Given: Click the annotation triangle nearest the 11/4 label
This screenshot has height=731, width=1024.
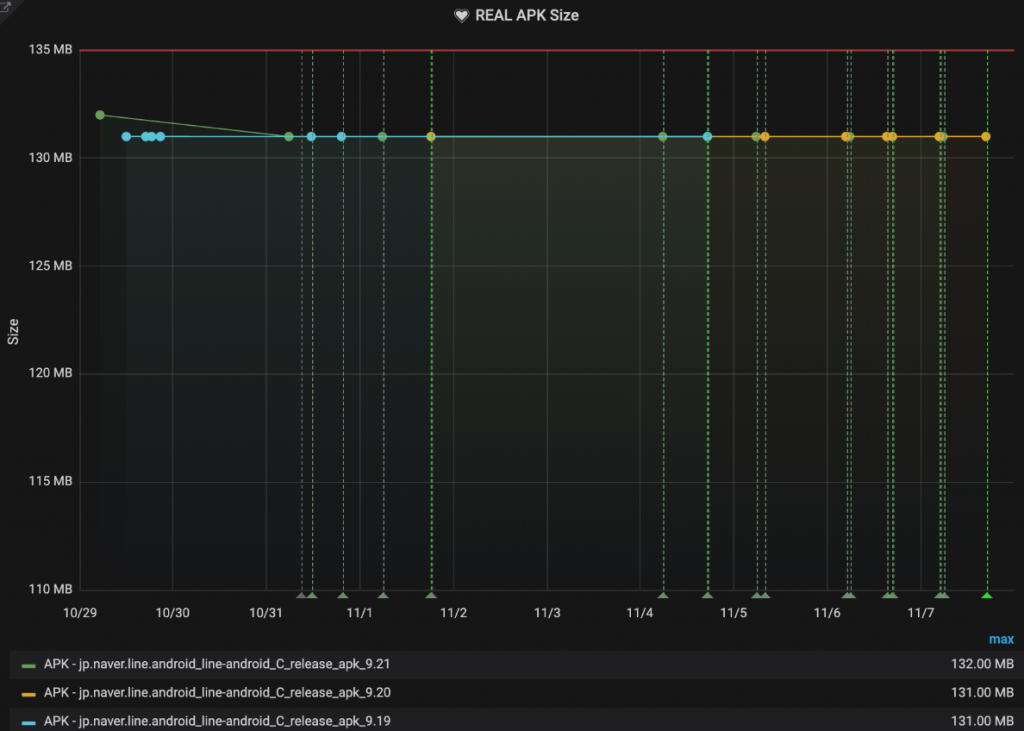Looking at the screenshot, I should click(663, 595).
